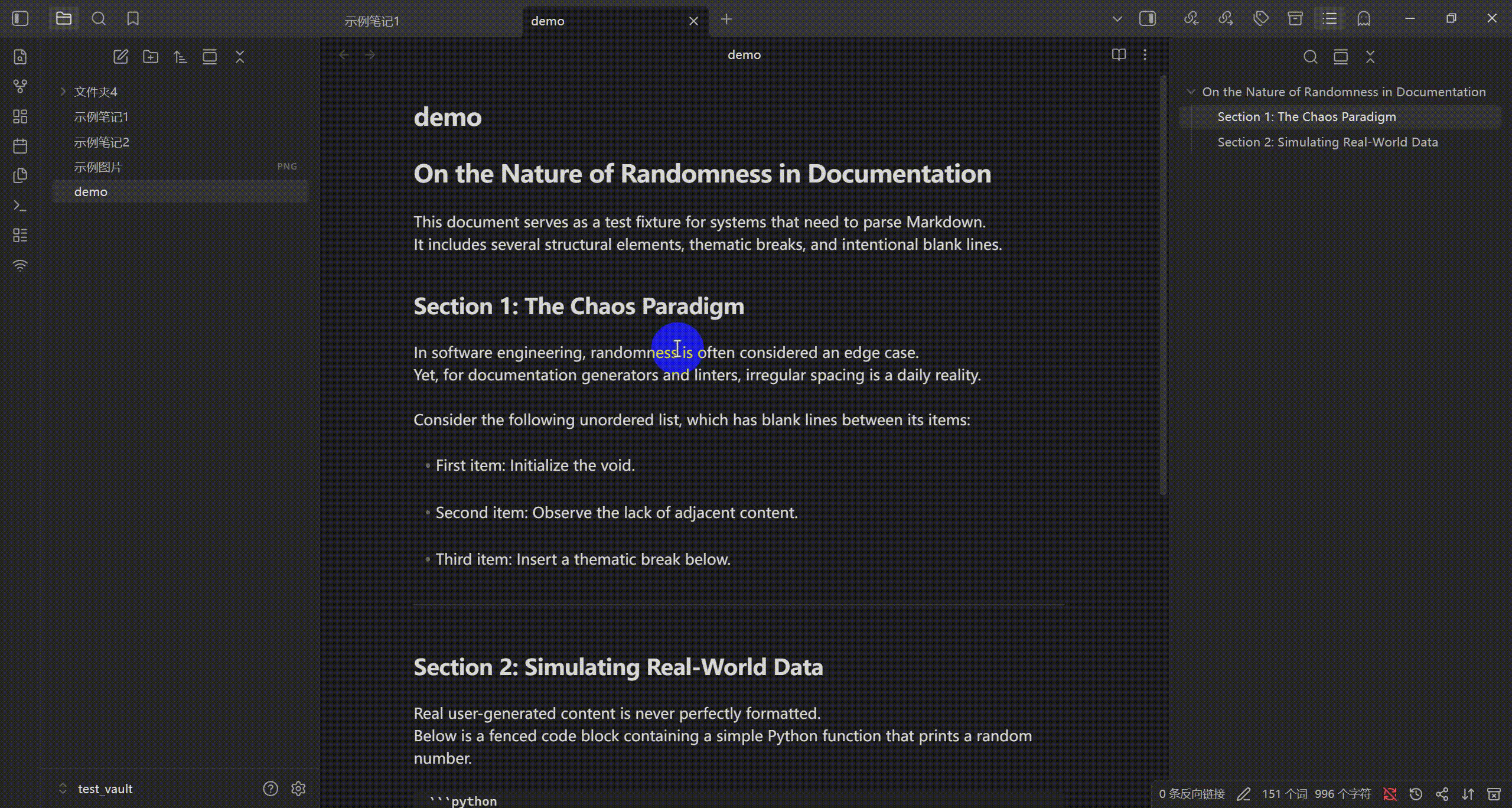The height and width of the screenshot is (808, 1512).
Task: Open the file explorer sidebar tab
Action: pyautogui.click(x=64, y=19)
